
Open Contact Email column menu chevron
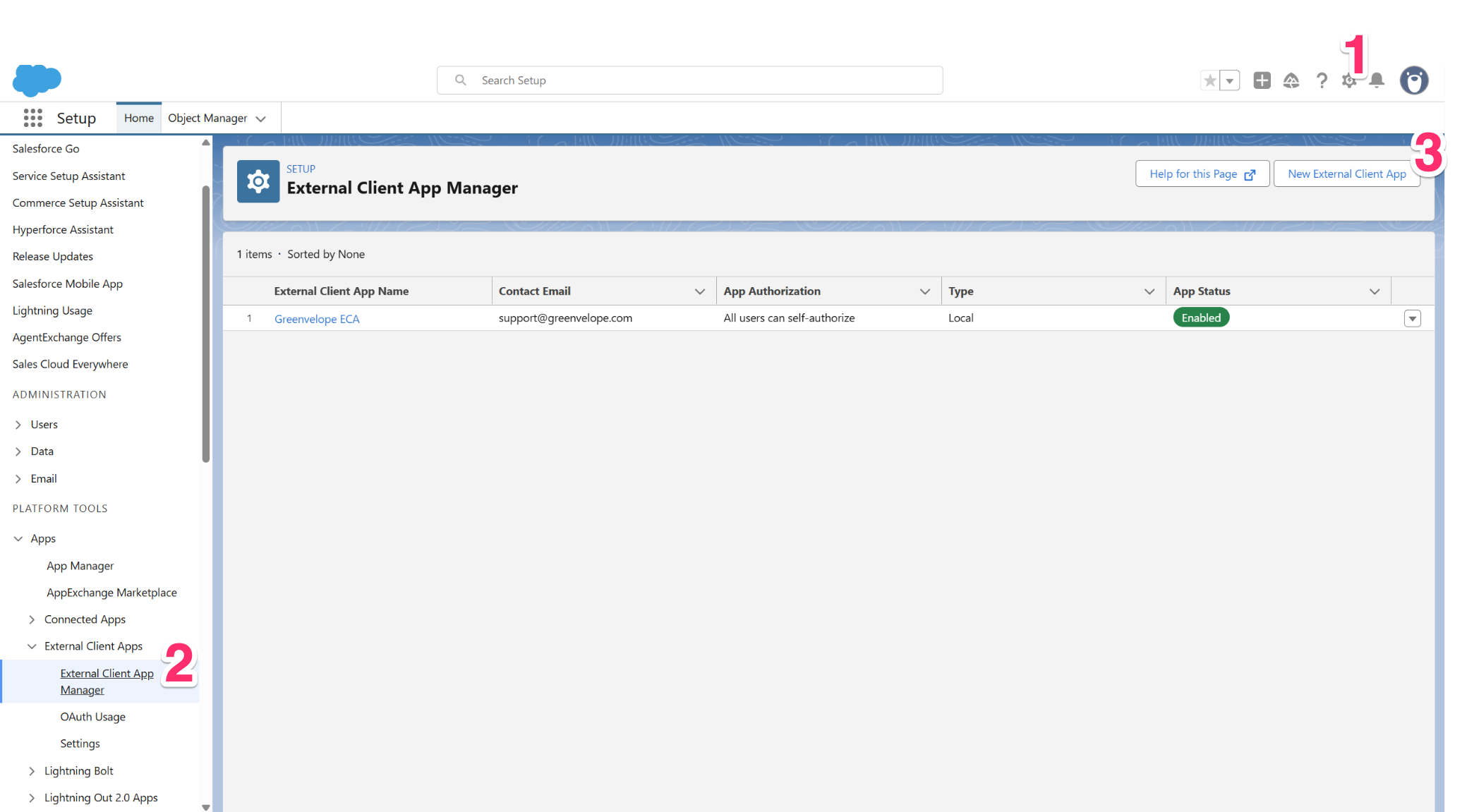(x=700, y=291)
